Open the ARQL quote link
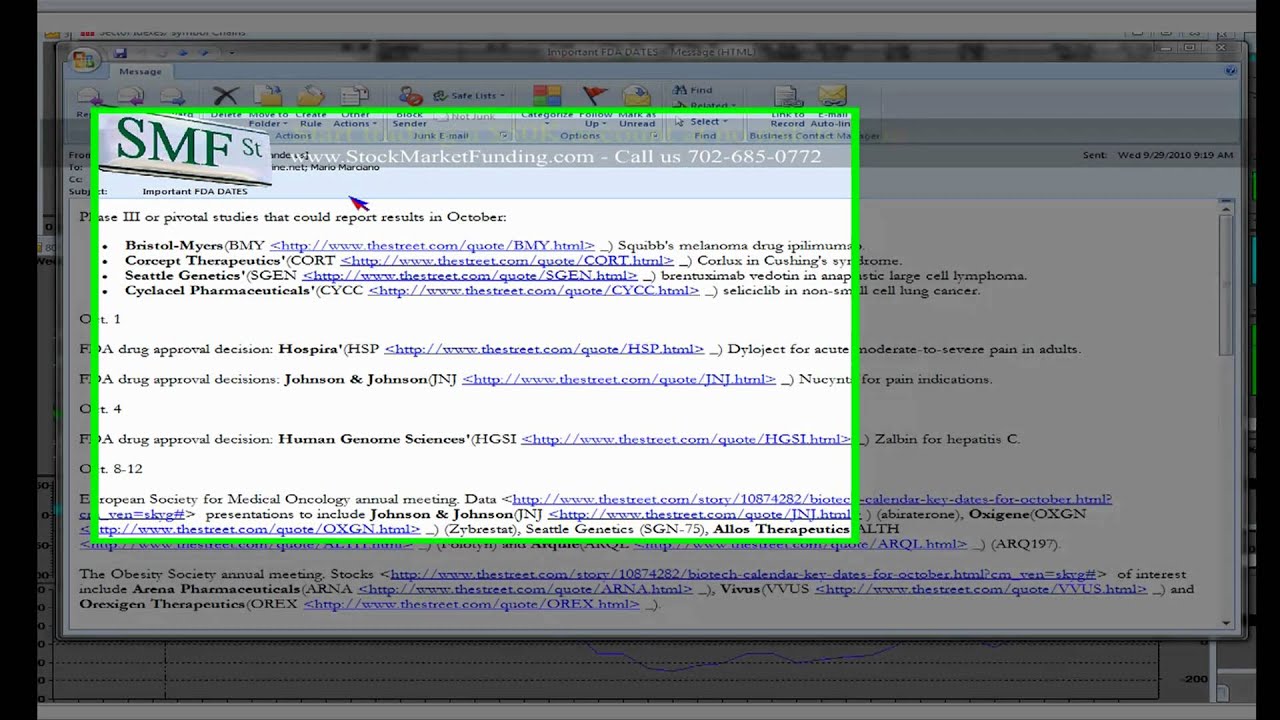Image resolution: width=1280 pixels, height=720 pixels. pyautogui.click(x=800, y=544)
